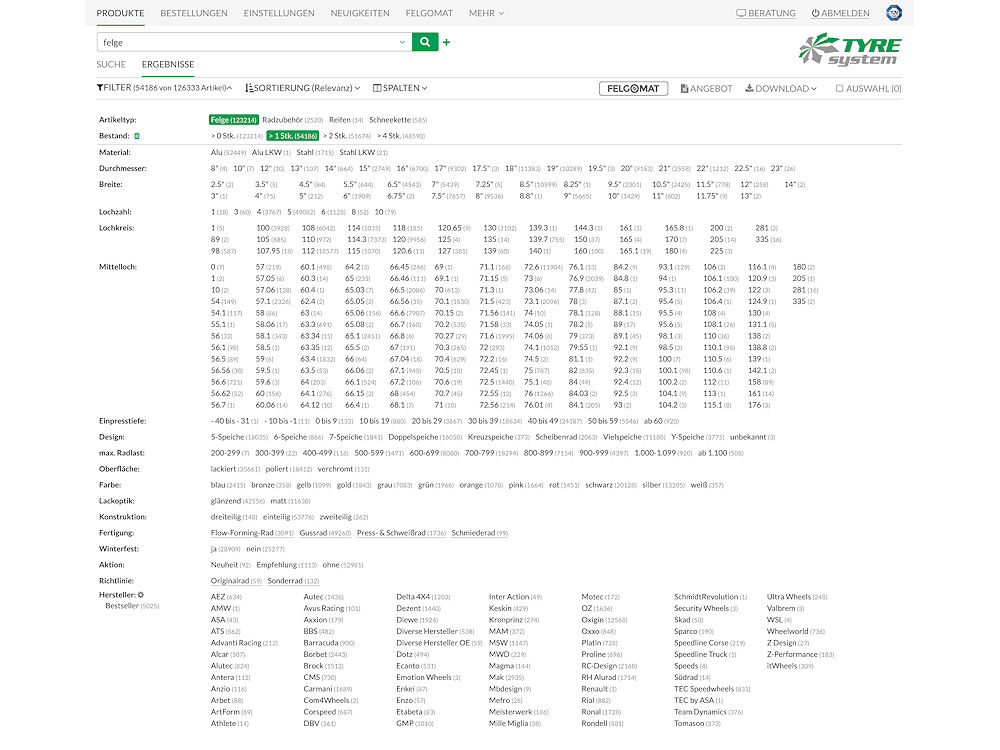Click the green trash icon next to Bestand
This screenshot has width=1000, height=750.
136,136
